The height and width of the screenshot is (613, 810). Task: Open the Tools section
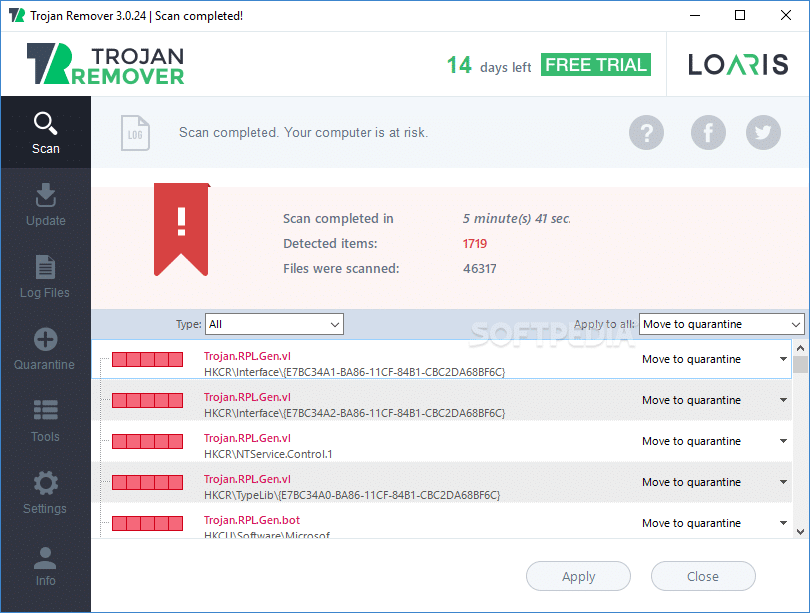(45, 421)
